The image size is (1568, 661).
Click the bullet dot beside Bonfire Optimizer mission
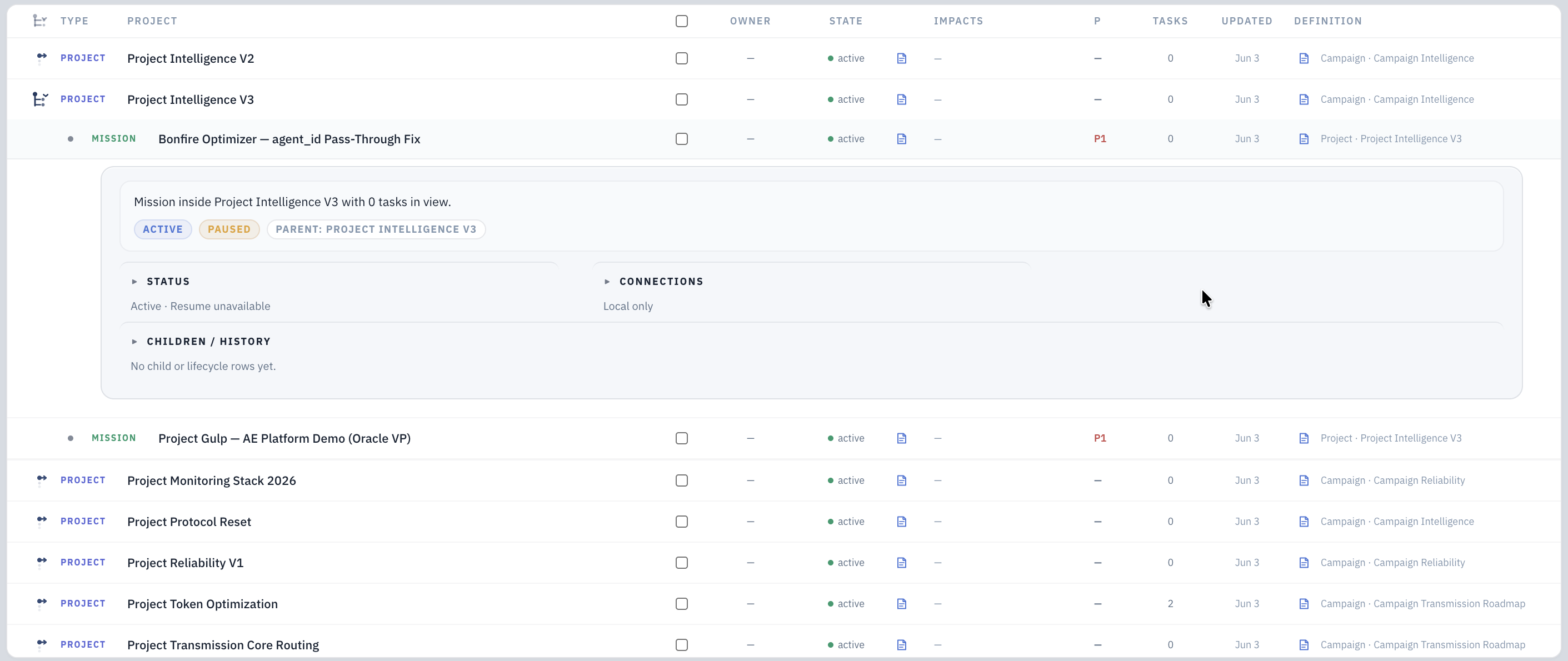[71, 139]
